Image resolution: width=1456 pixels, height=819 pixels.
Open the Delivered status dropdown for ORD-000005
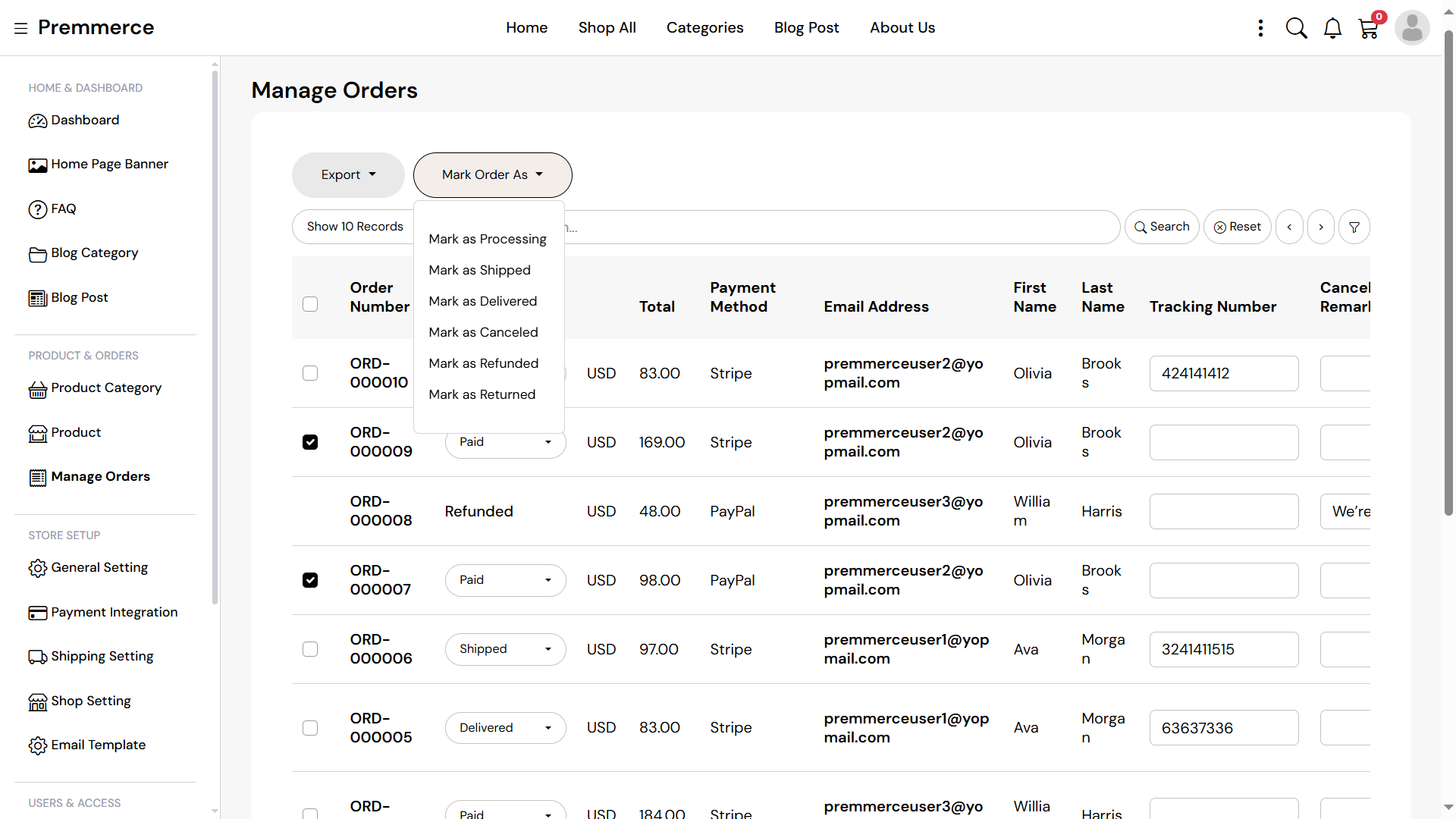click(505, 728)
